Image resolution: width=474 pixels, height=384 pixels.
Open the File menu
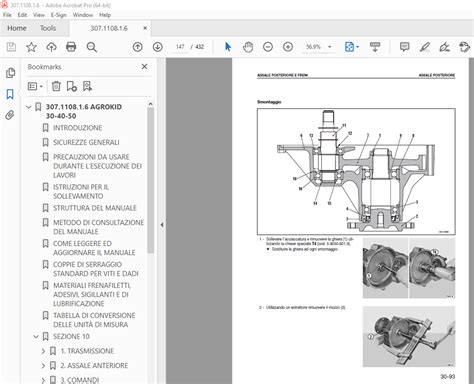coord(7,15)
